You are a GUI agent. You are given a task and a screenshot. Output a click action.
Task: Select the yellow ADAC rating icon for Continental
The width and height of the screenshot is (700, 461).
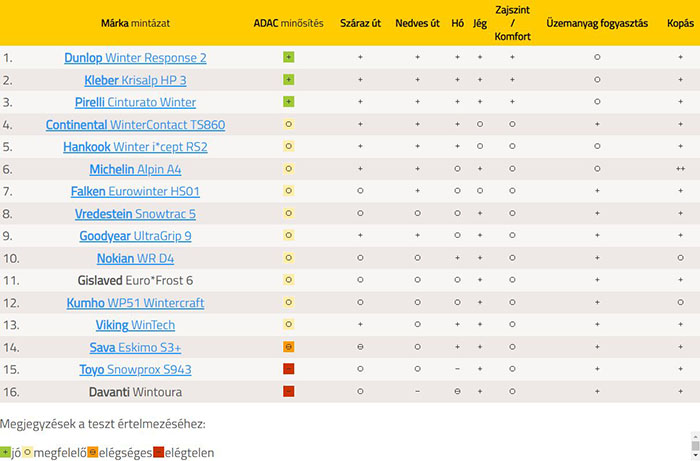[x=288, y=124]
